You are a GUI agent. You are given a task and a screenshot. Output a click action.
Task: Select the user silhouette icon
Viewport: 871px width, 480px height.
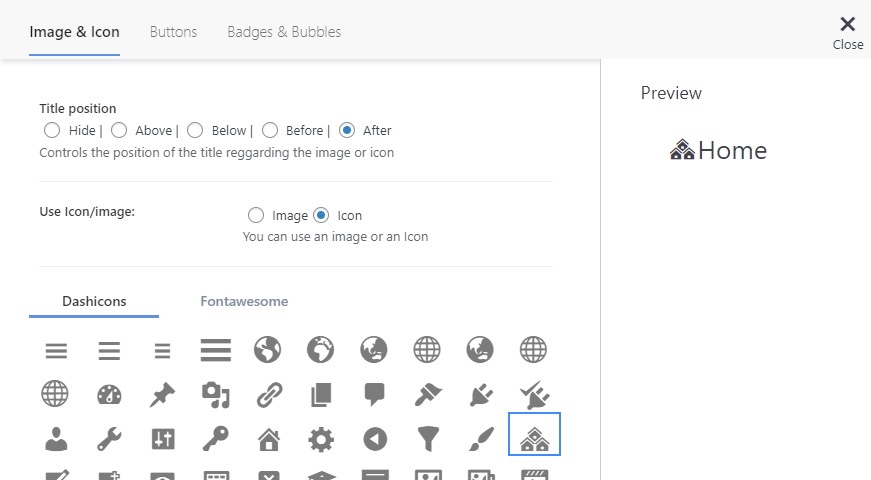click(x=56, y=439)
